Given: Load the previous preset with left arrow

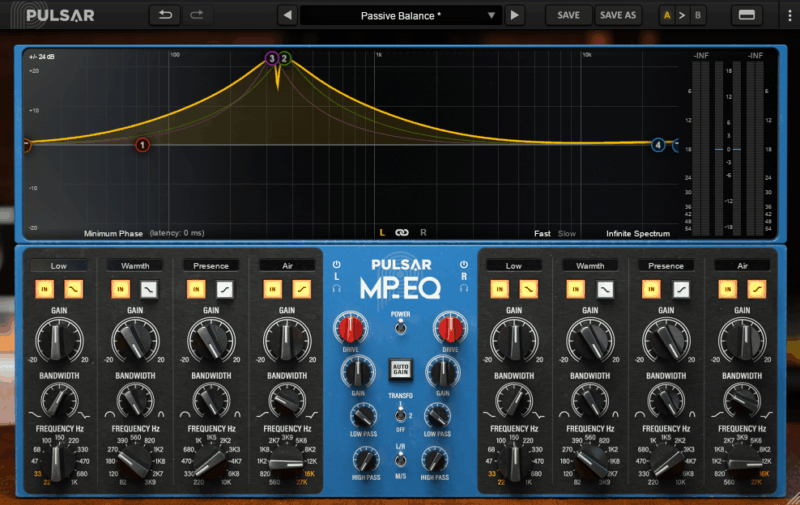Looking at the screenshot, I should click(x=287, y=15).
